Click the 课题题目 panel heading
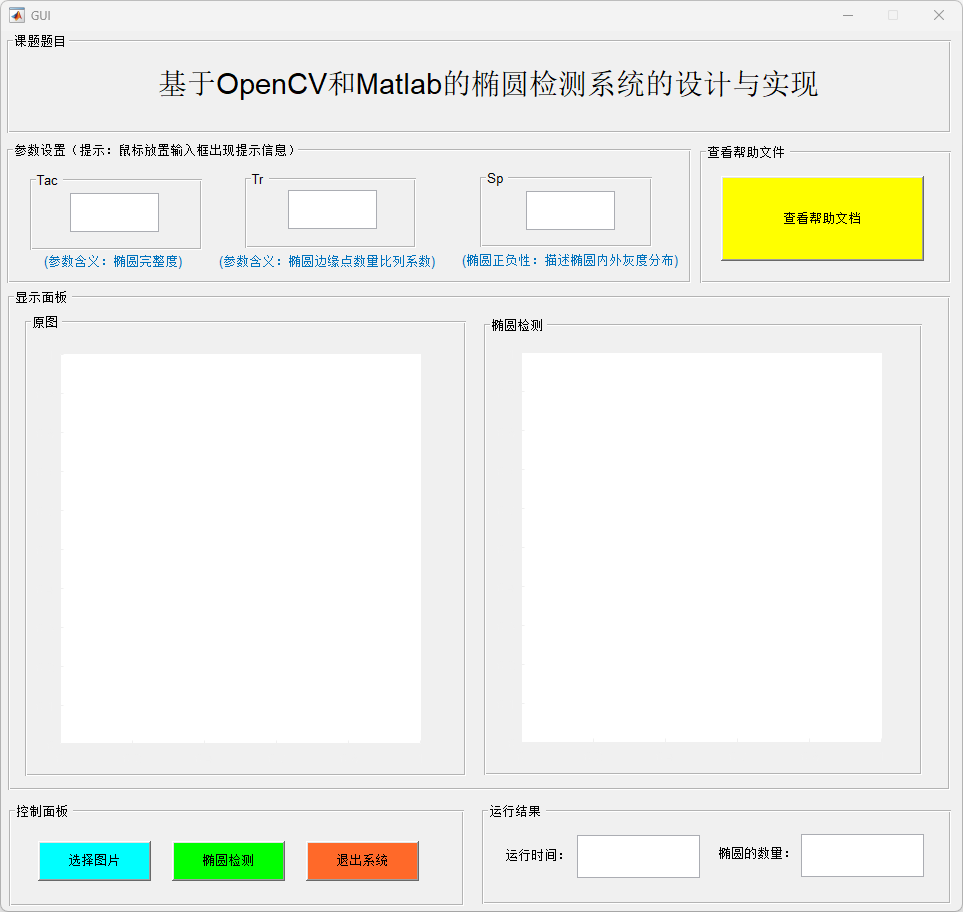 [x=40, y=41]
